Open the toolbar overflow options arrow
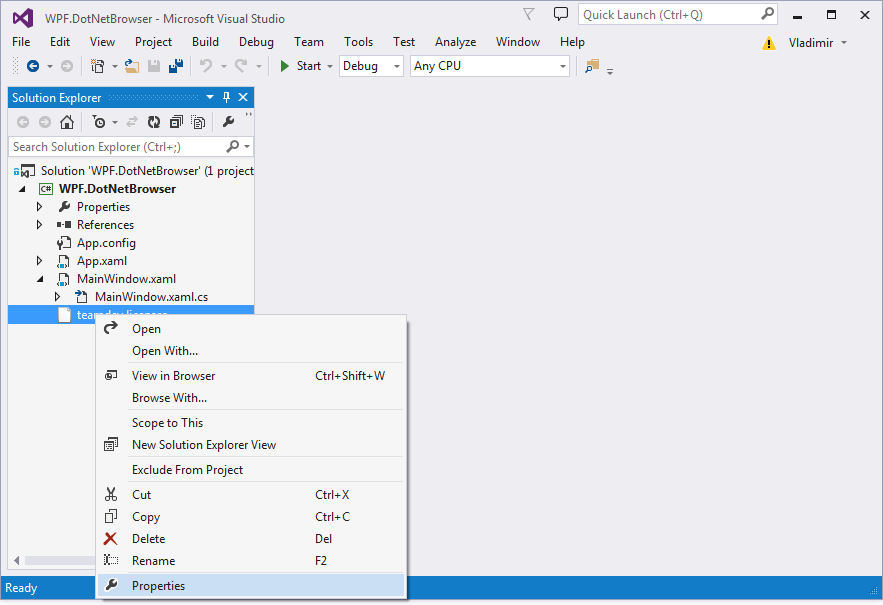 pyautogui.click(x=610, y=72)
